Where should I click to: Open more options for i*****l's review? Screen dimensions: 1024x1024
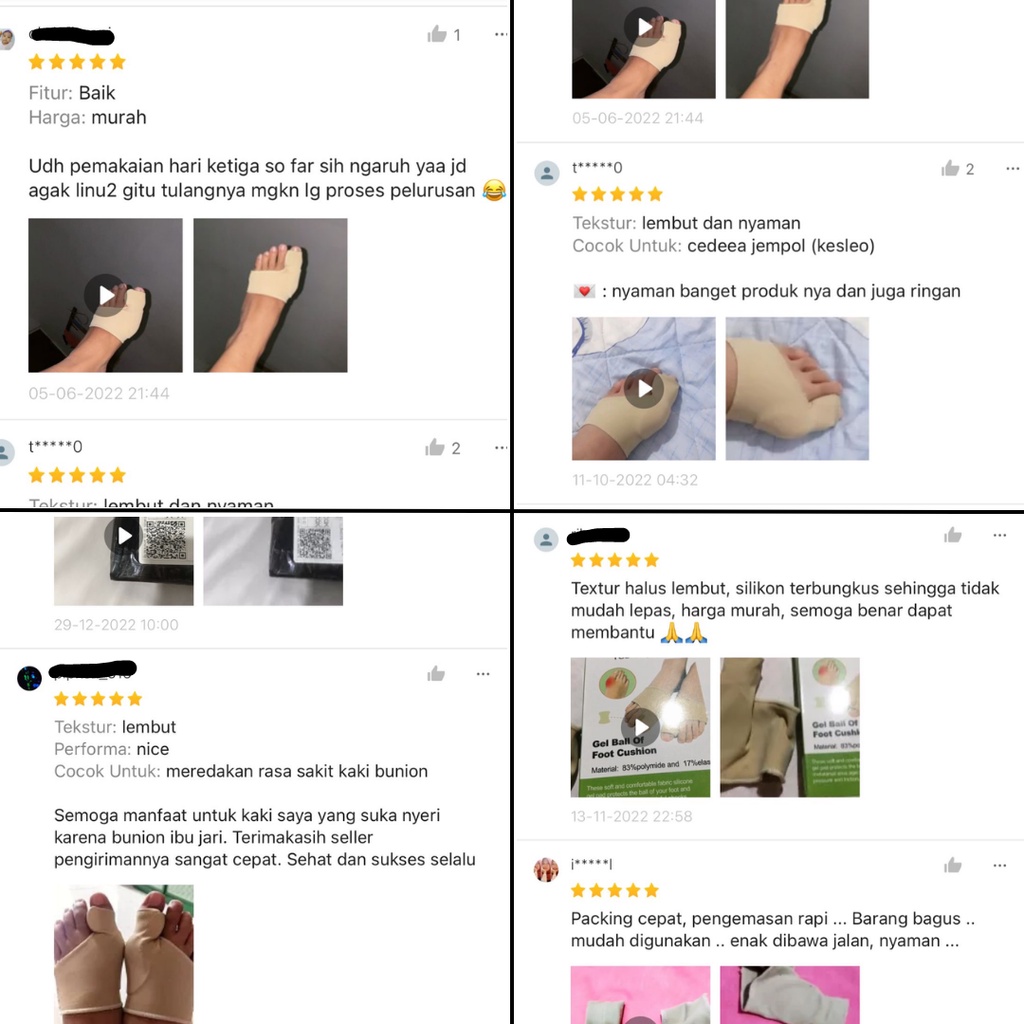pyautogui.click(x=1000, y=865)
